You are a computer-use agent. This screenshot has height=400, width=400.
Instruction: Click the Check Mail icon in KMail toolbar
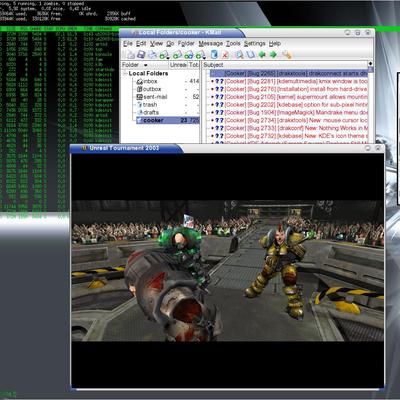(x=164, y=54)
